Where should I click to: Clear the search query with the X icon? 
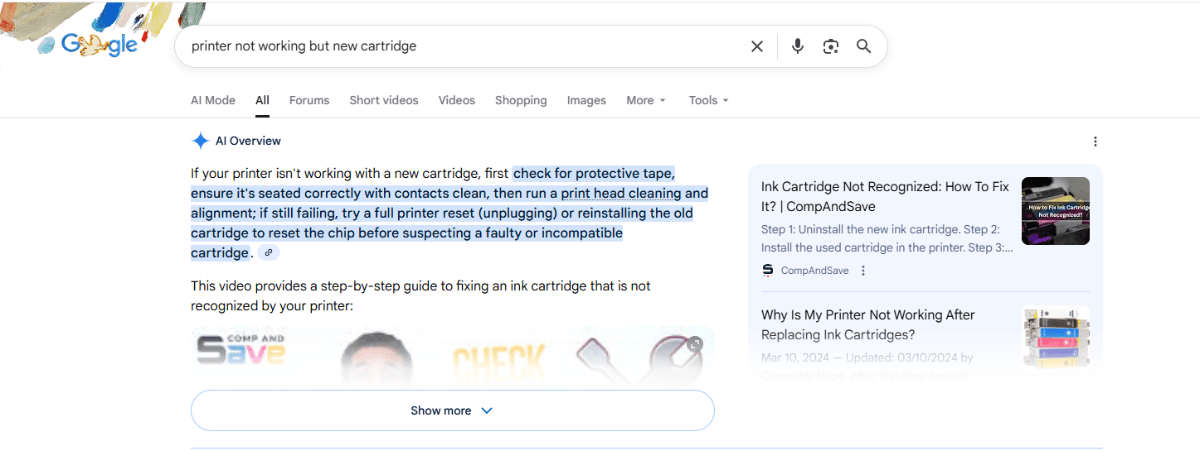click(757, 46)
